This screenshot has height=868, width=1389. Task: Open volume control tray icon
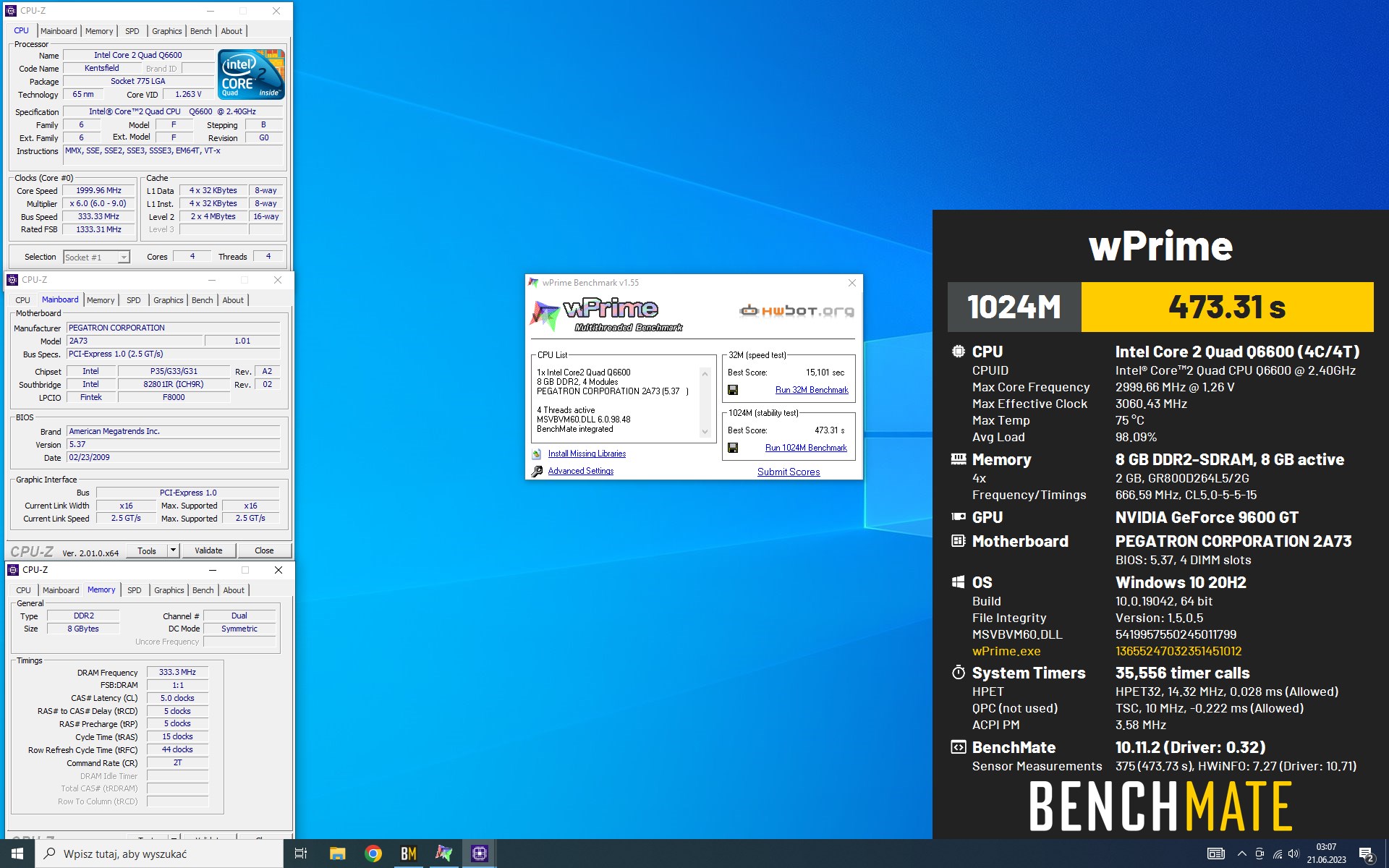(x=1294, y=854)
